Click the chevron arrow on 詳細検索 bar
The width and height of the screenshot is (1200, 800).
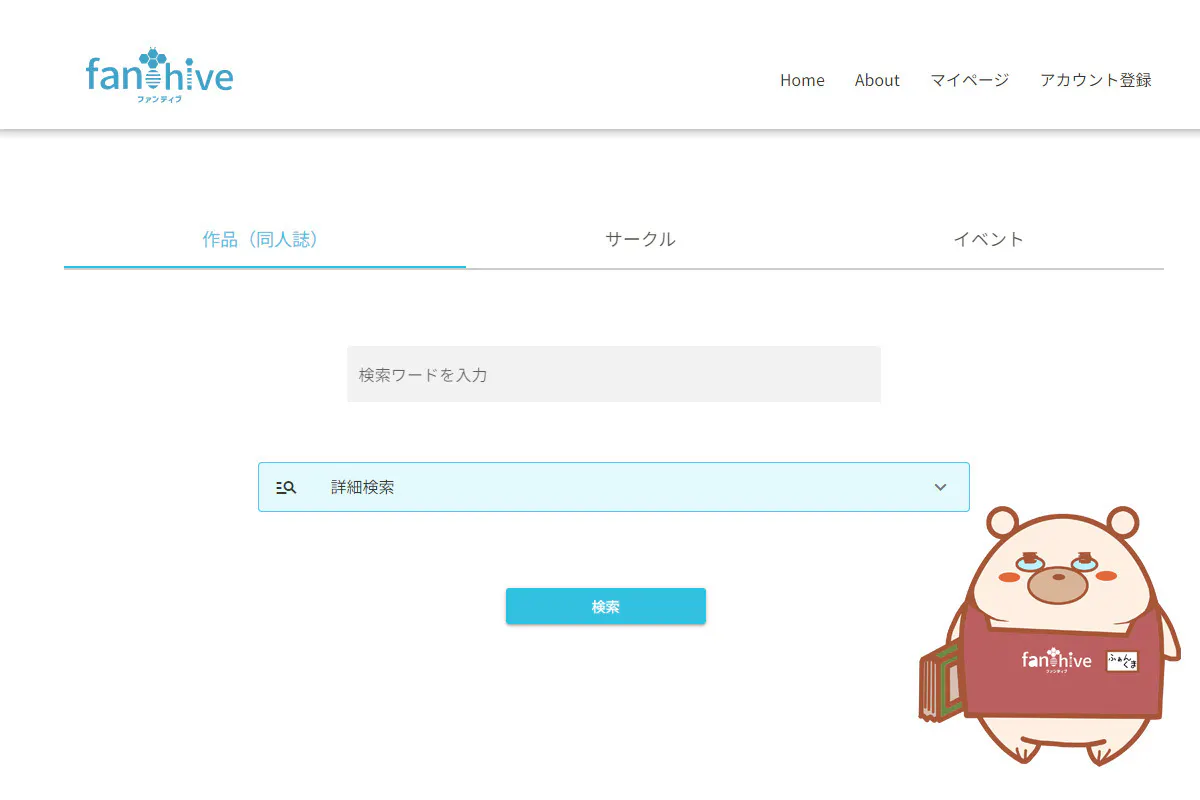click(x=940, y=487)
